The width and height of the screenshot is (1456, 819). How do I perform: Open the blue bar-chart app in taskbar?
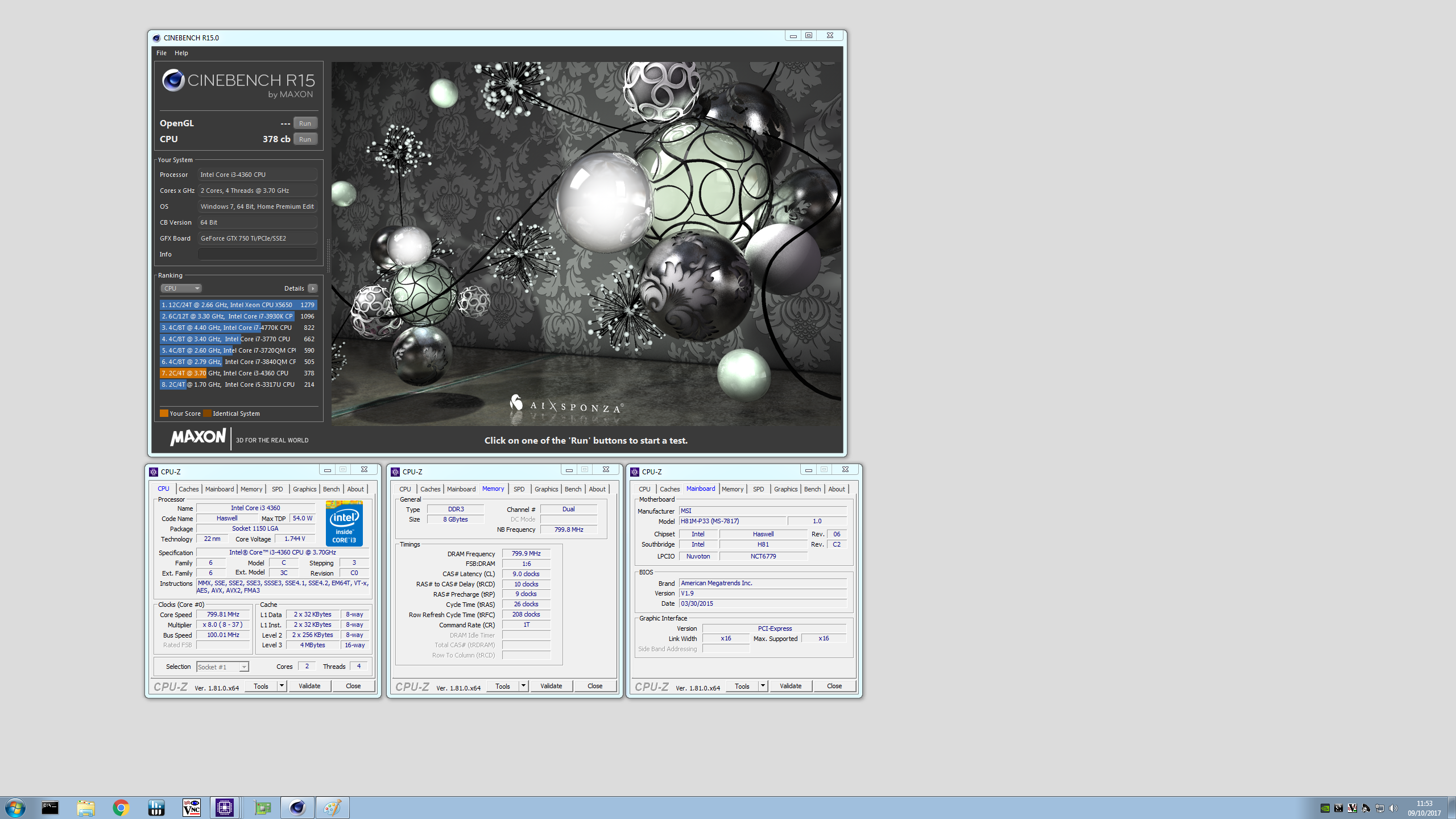(x=156, y=808)
